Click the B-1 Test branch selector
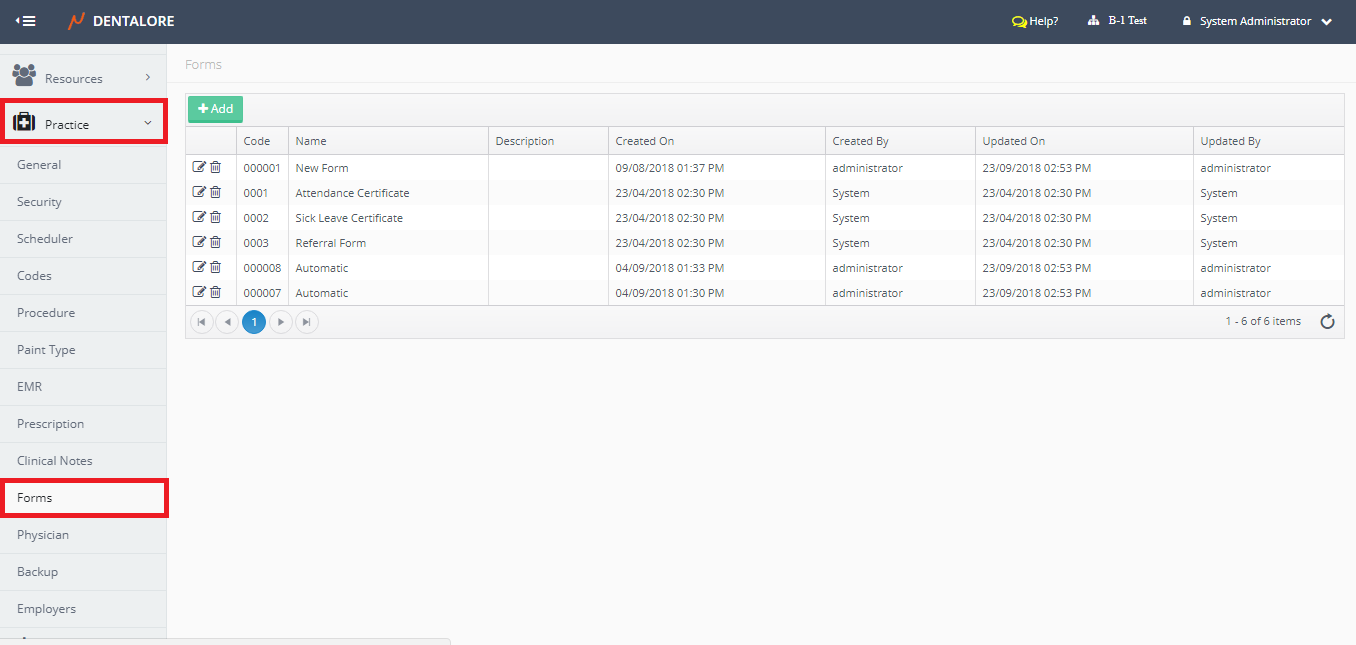The image size is (1356, 645). pyautogui.click(x=1117, y=21)
